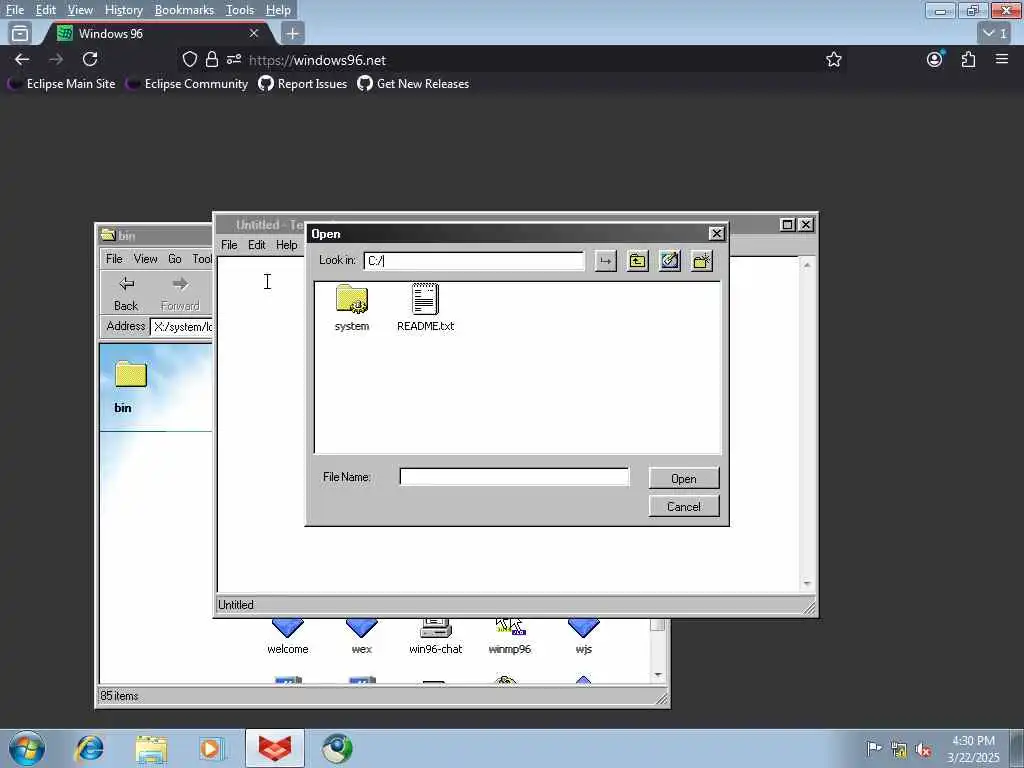Click Forward arrow in bin explorer window
Screen dimensions: 1024x768
tap(180, 293)
